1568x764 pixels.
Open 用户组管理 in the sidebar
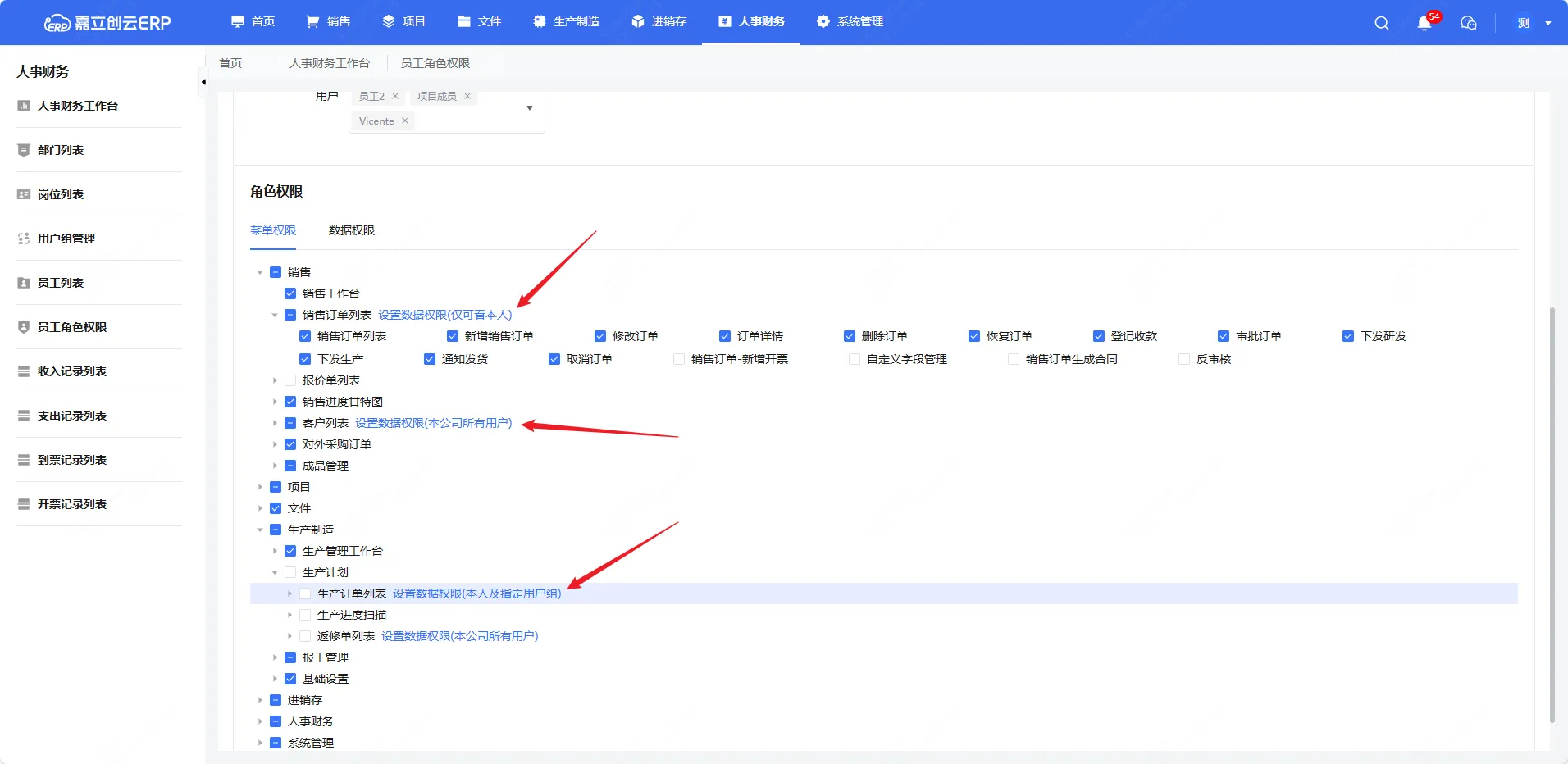click(x=66, y=239)
